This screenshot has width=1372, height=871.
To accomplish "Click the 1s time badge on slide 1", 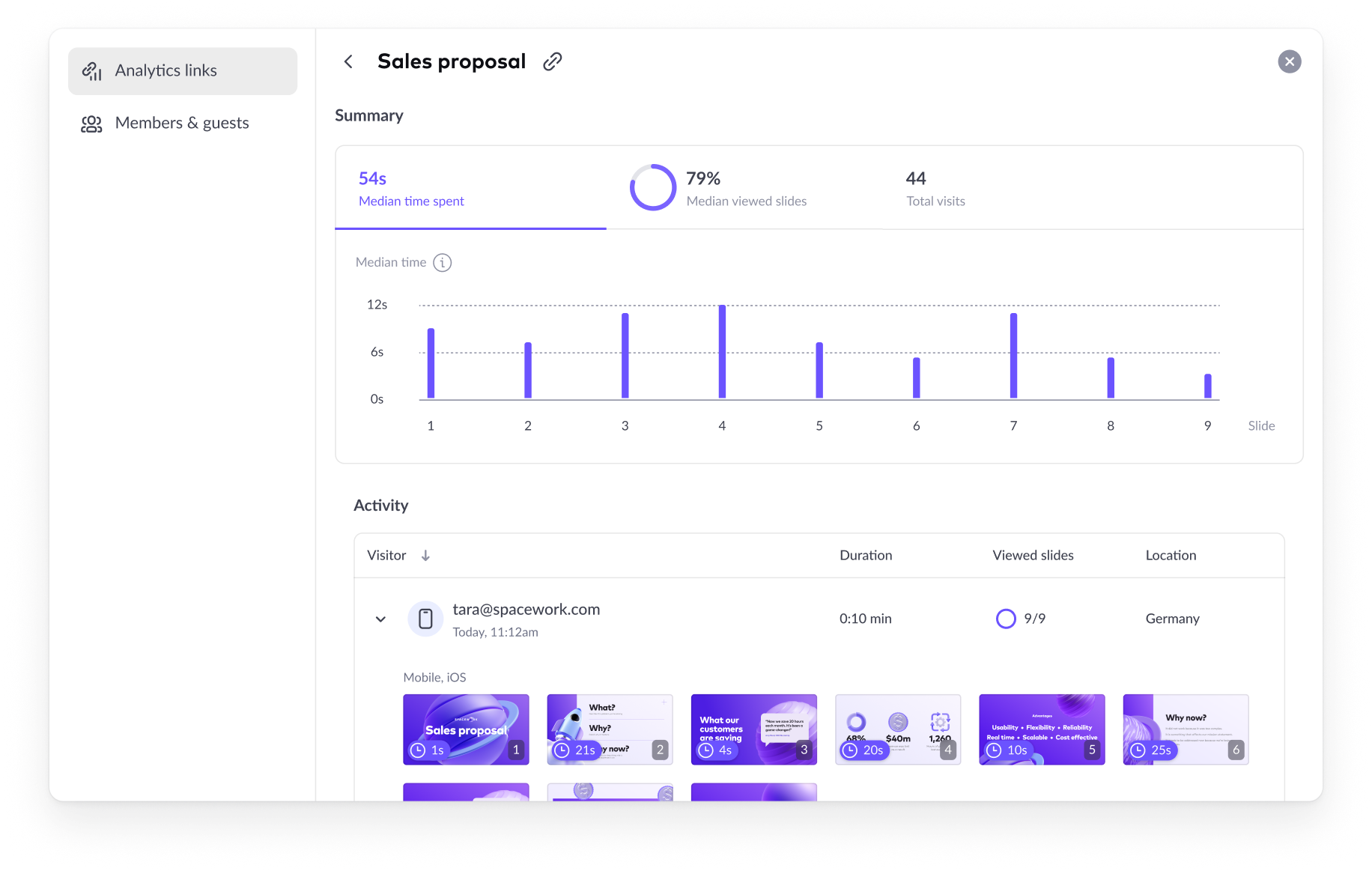I will tap(428, 750).
